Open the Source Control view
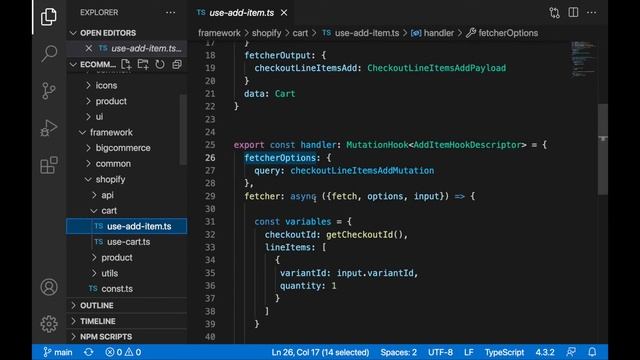 [x=49, y=91]
